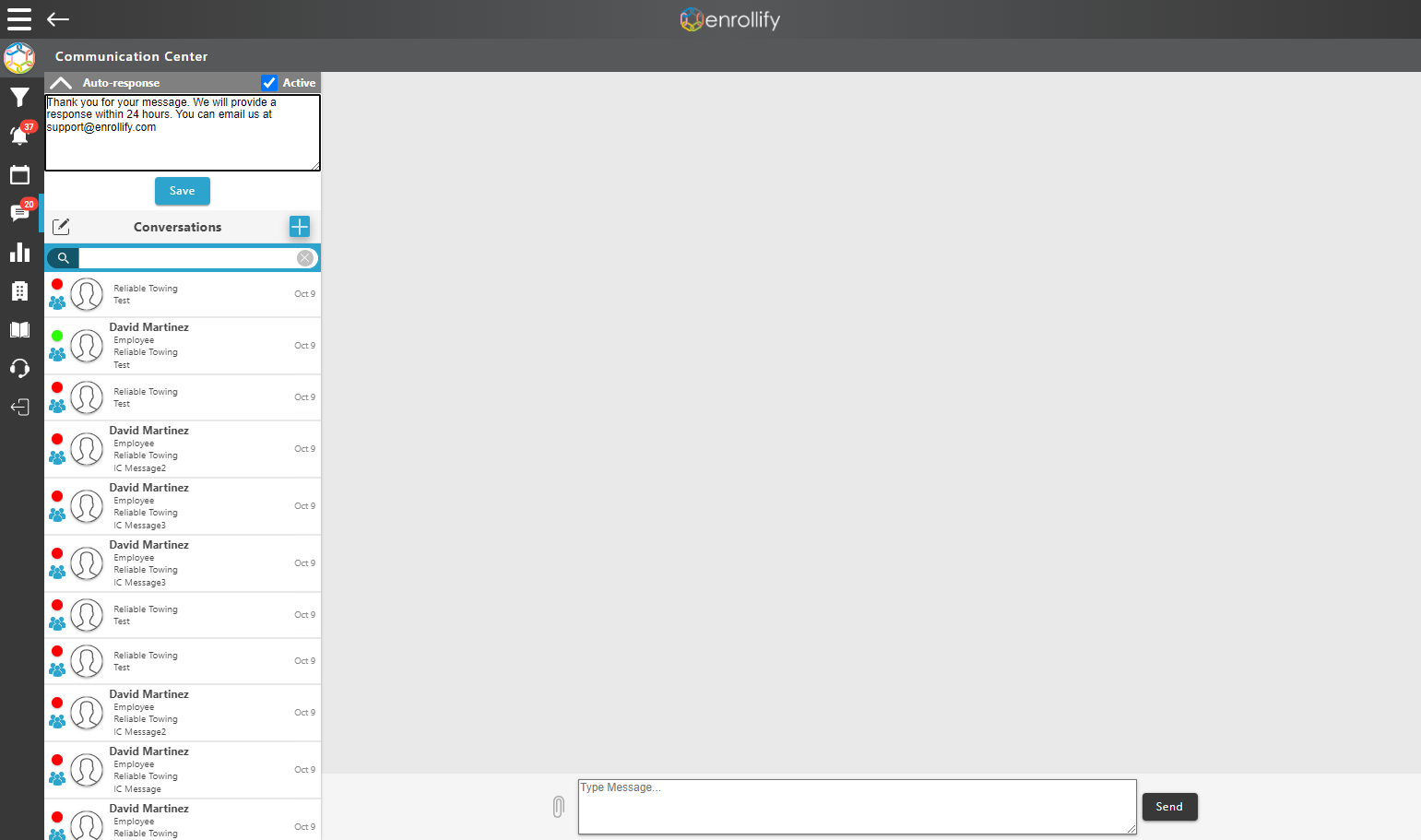Open the hamburger menu
The width and height of the screenshot is (1421, 840).
coord(19,19)
